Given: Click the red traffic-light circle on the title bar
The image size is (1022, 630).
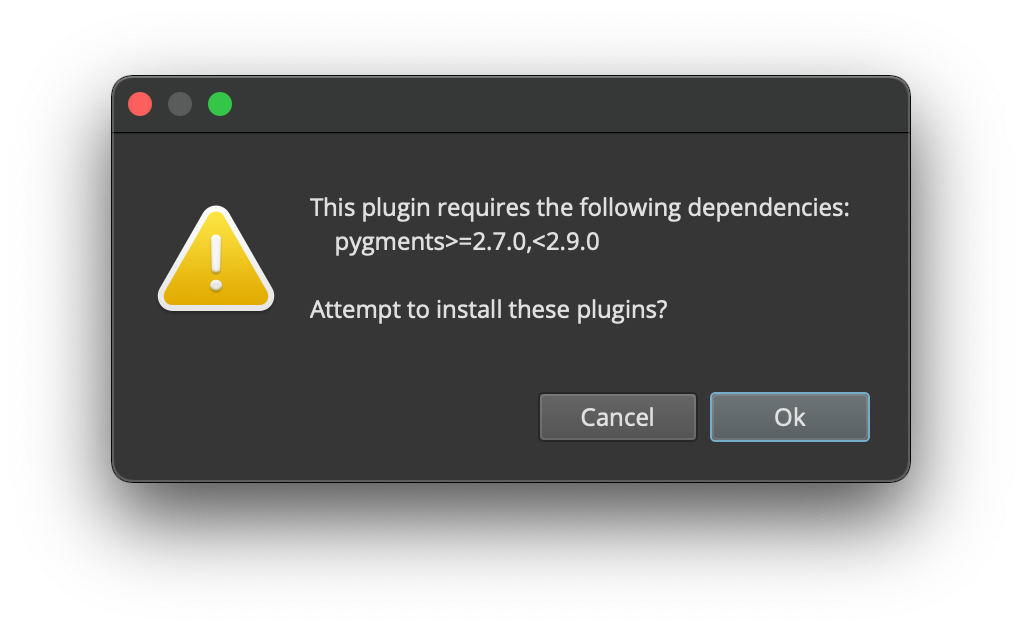Looking at the screenshot, I should click(x=140, y=103).
